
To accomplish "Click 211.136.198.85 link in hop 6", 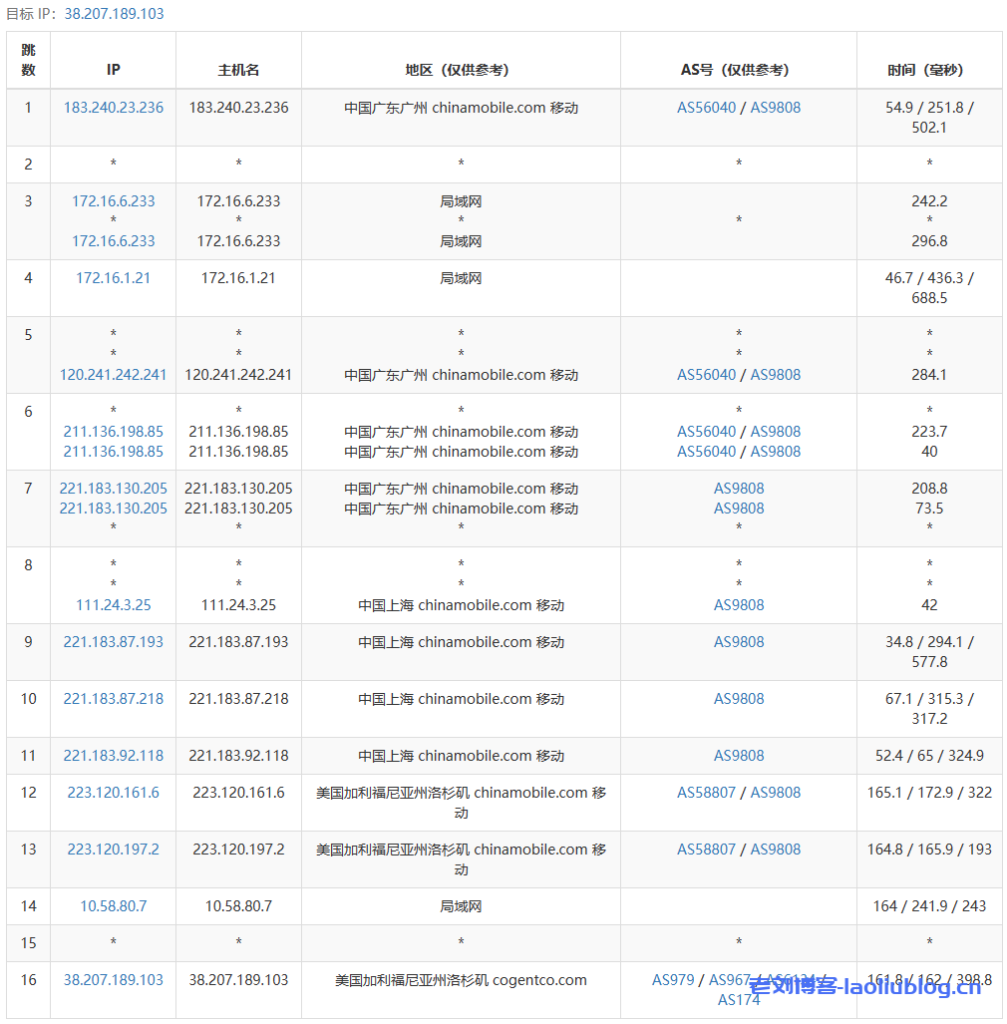I will point(113,431).
